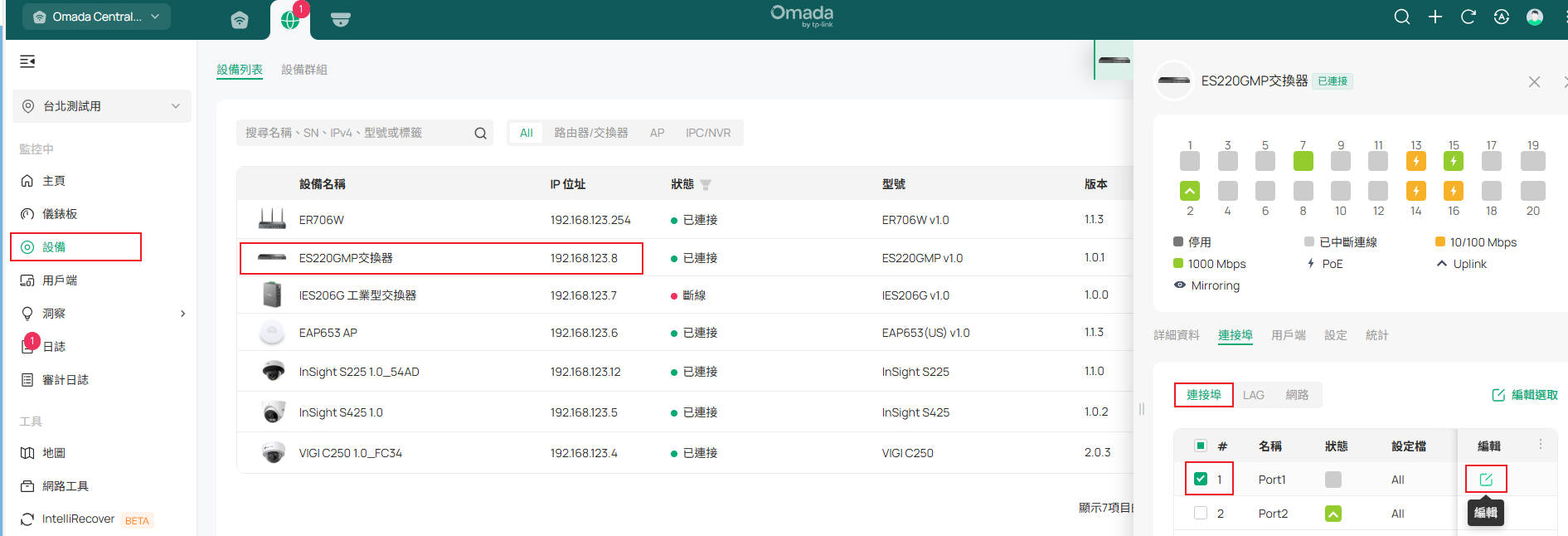This screenshot has width=1568, height=536.
Task: Filter the status column with funnel icon
Action: [706, 185]
